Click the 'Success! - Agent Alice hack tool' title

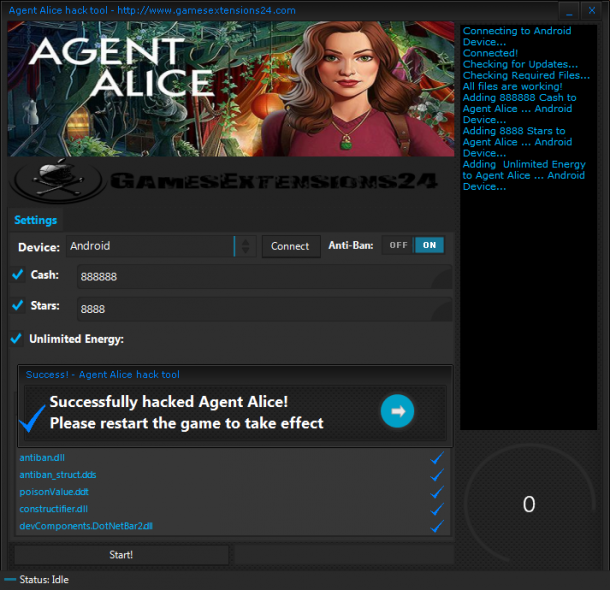coord(103,375)
